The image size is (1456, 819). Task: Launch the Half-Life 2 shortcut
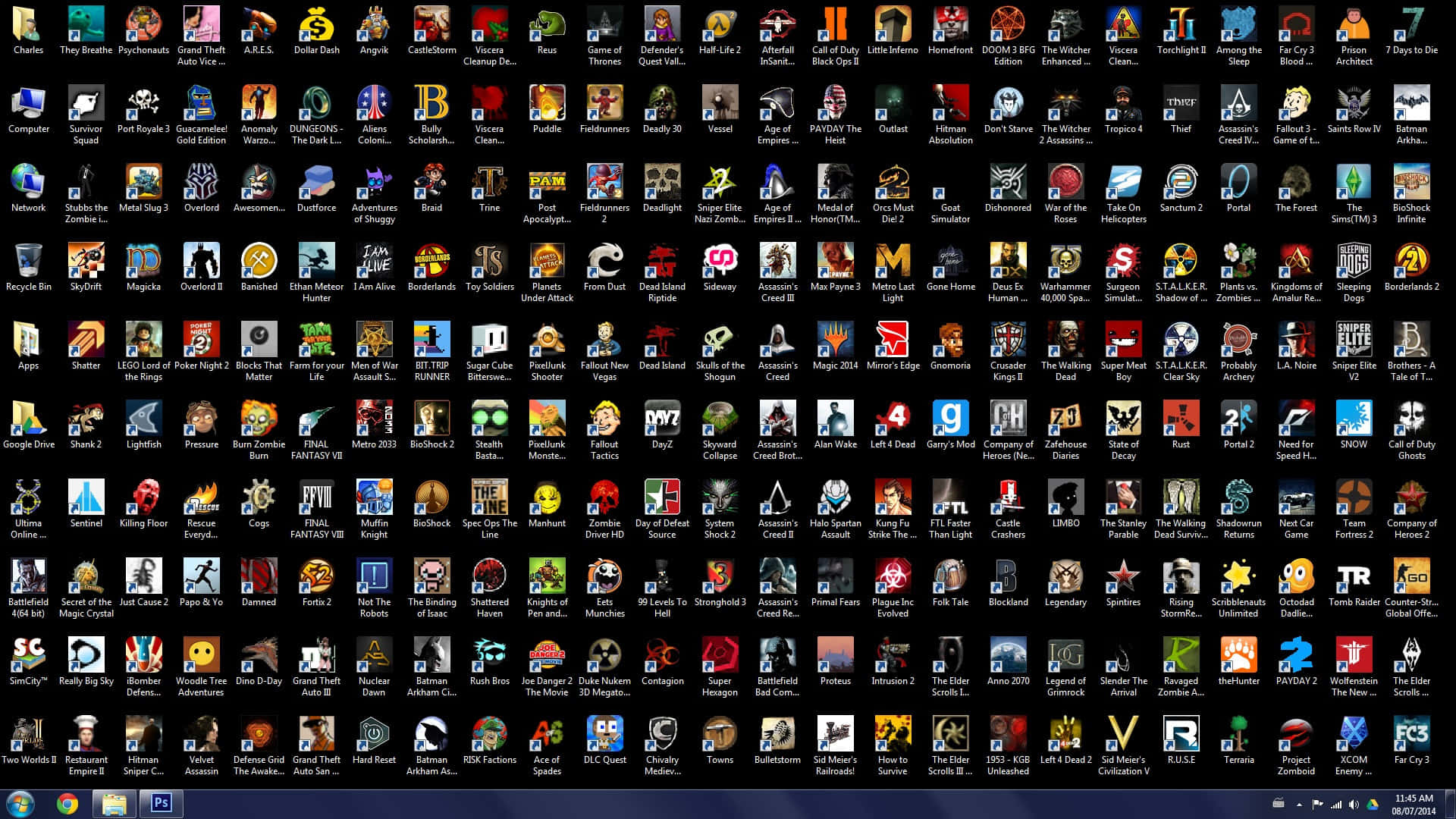[720, 32]
